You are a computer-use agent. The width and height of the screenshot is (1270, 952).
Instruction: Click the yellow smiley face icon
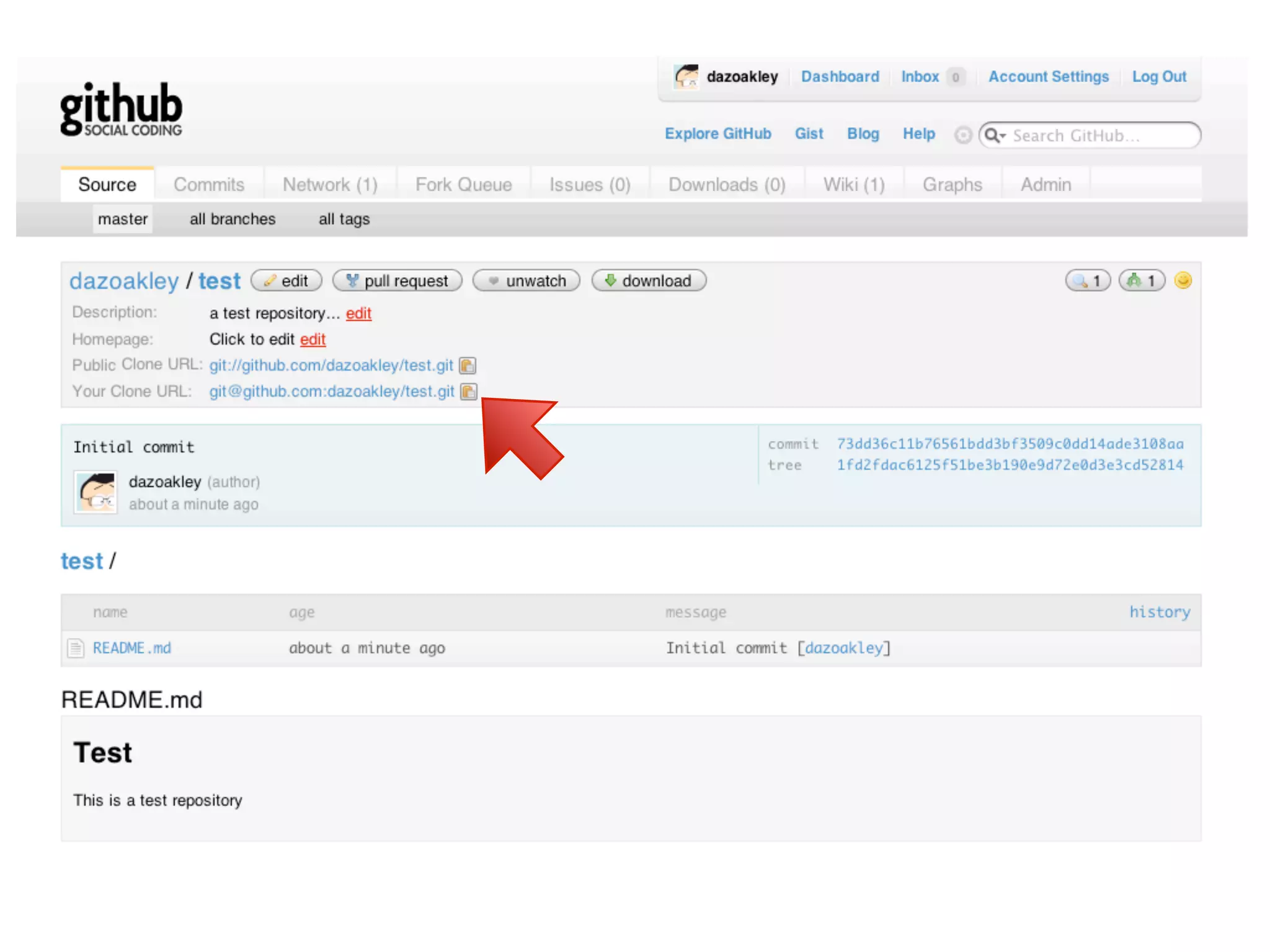[1183, 281]
